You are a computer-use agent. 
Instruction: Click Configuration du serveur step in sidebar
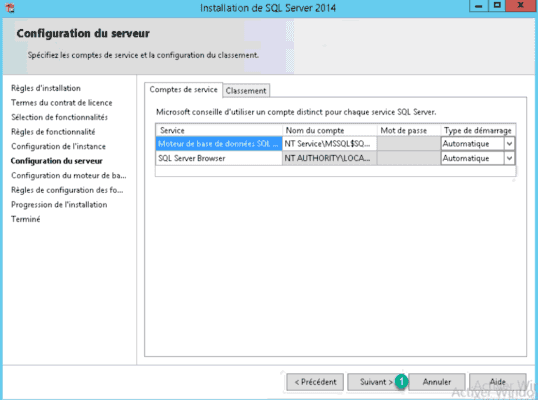[57, 161]
